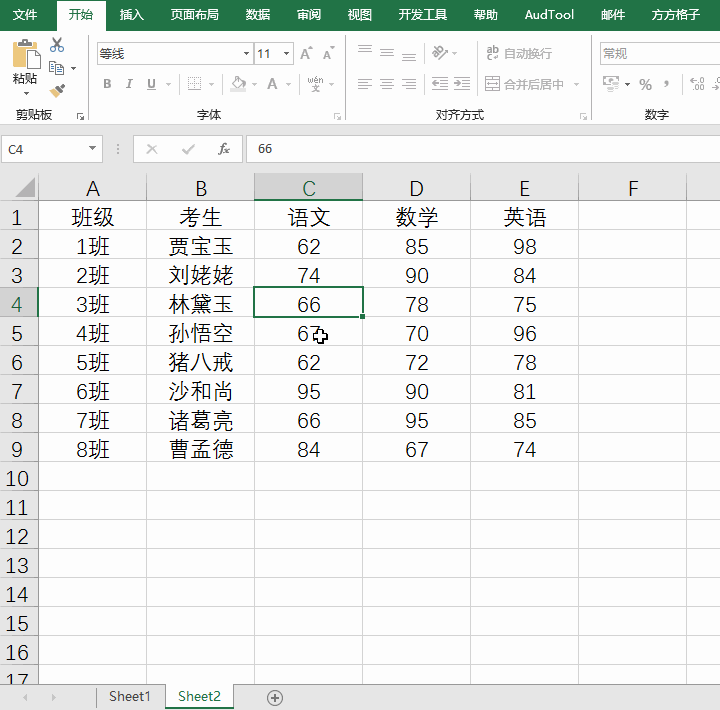Increase indent
Viewport: 720px width, 710px height.
(x=462, y=84)
